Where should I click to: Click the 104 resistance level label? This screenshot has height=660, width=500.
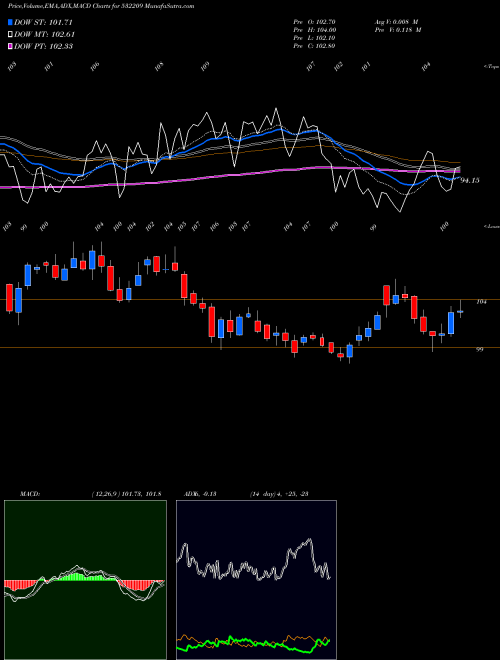coord(481,302)
